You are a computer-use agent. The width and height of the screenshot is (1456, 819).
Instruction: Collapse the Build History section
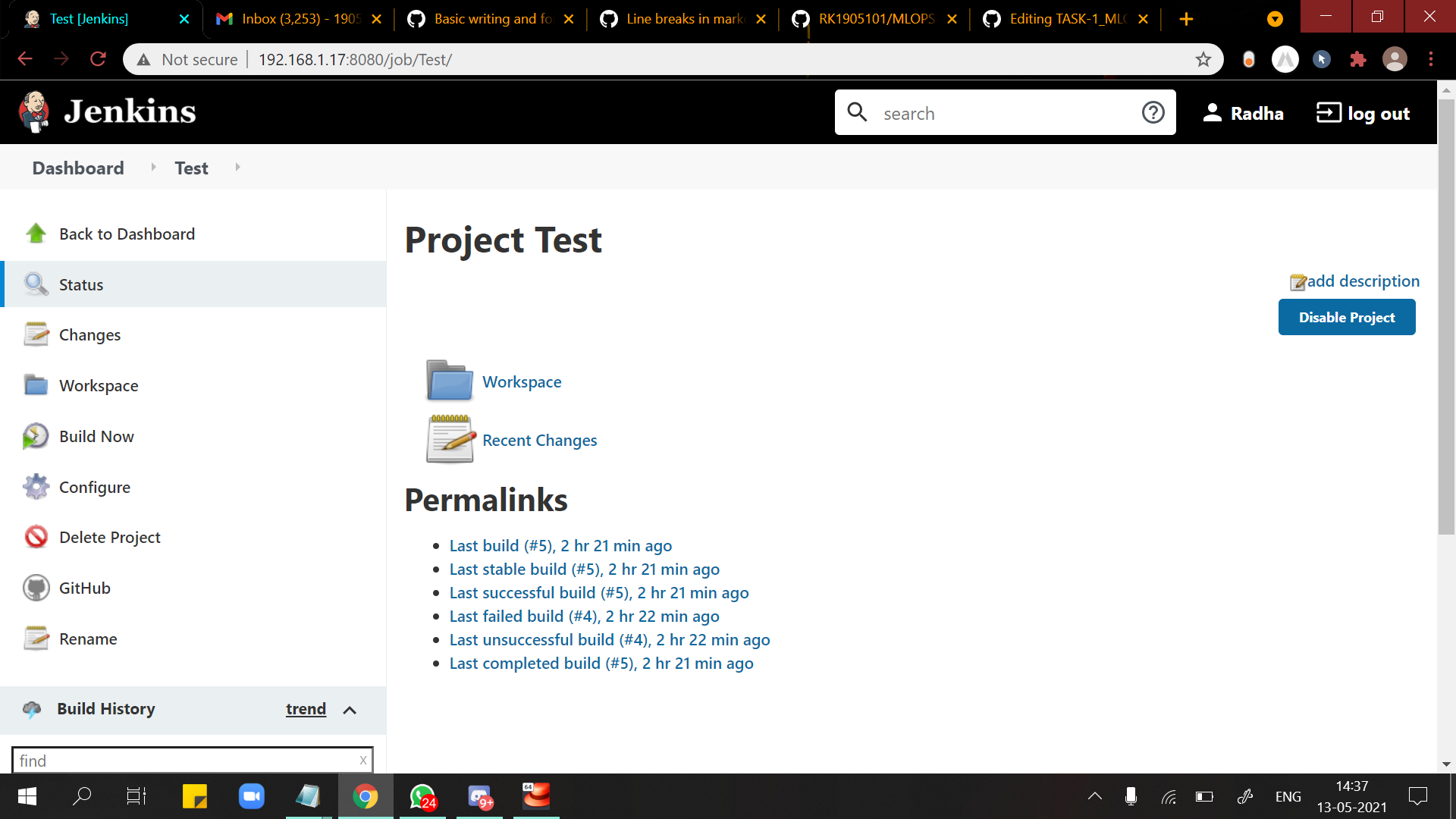350,710
